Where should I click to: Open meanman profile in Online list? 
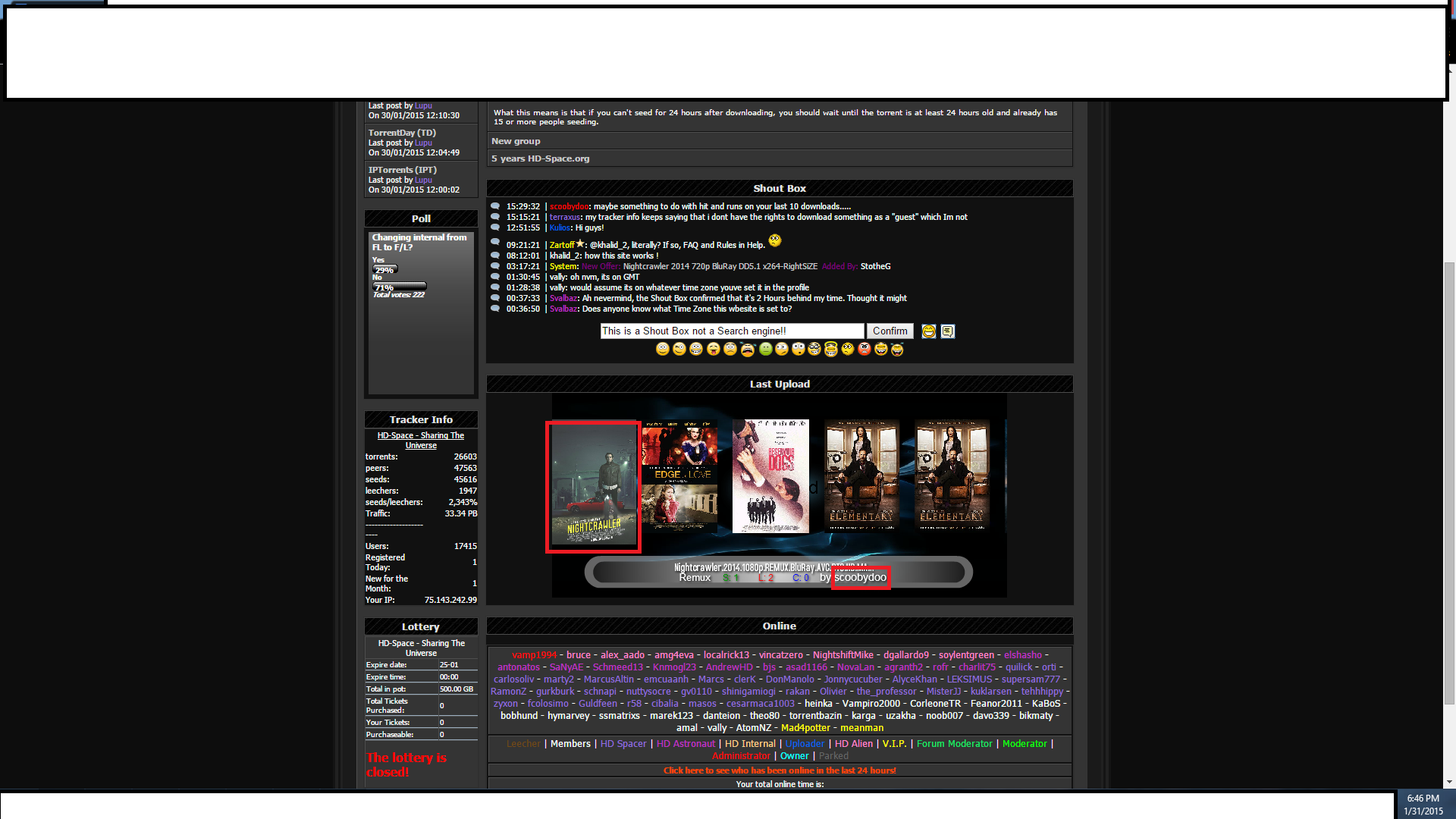pyautogui.click(x=861, y=728)
